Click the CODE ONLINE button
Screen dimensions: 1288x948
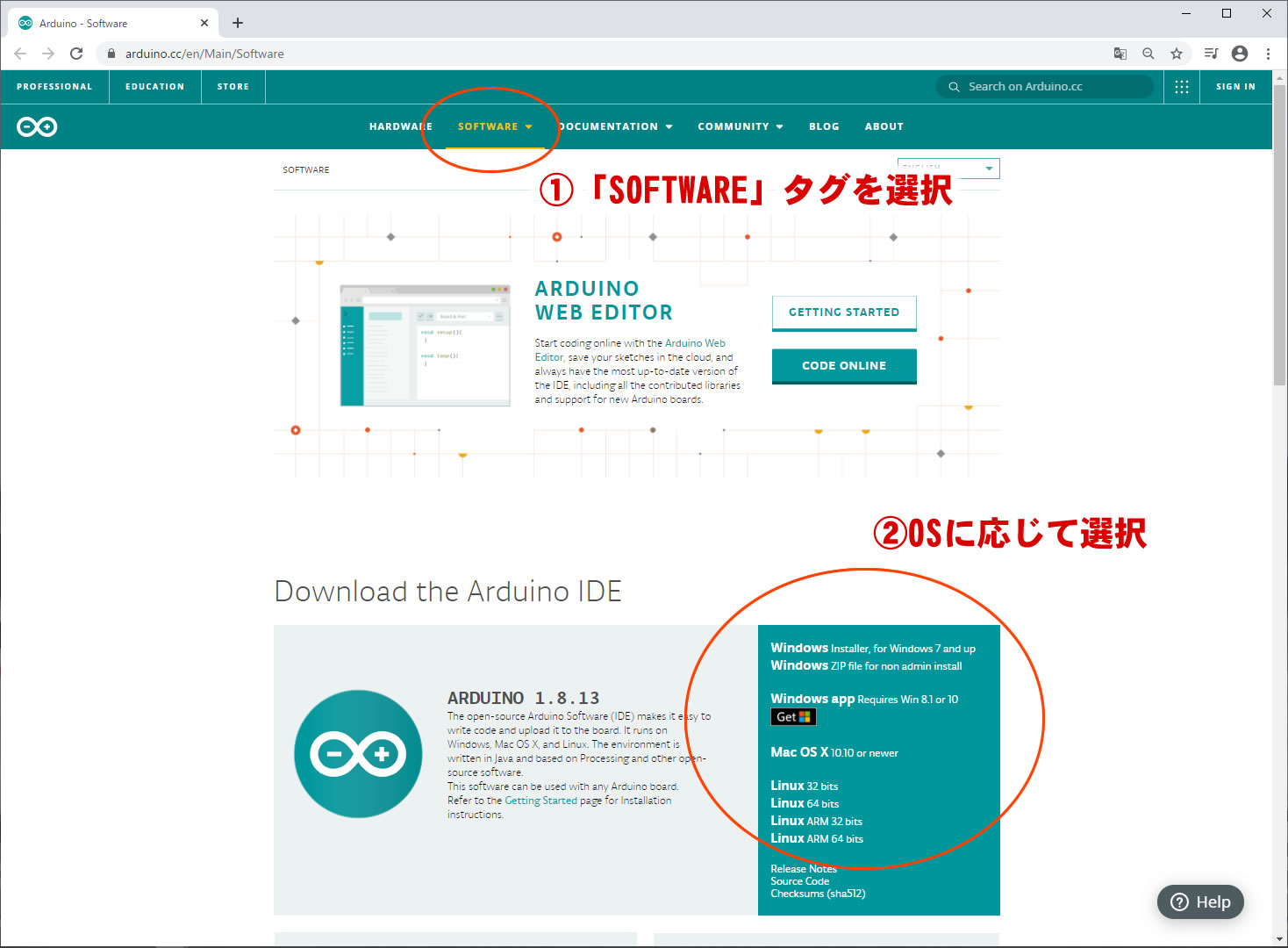click(844, 366)
